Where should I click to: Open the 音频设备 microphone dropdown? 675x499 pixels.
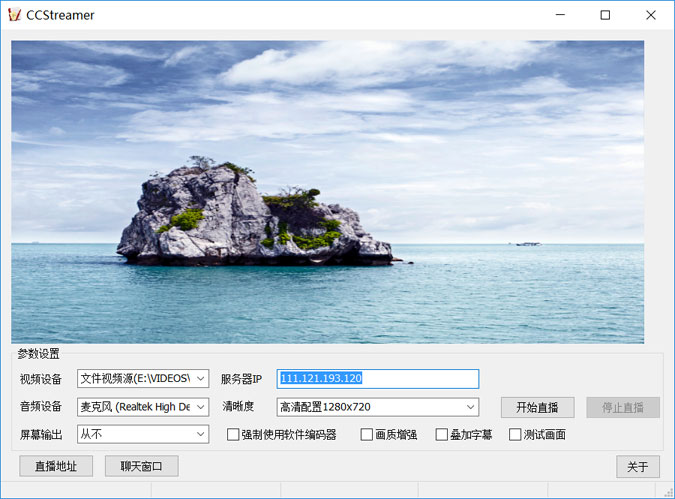click(143, 407)
